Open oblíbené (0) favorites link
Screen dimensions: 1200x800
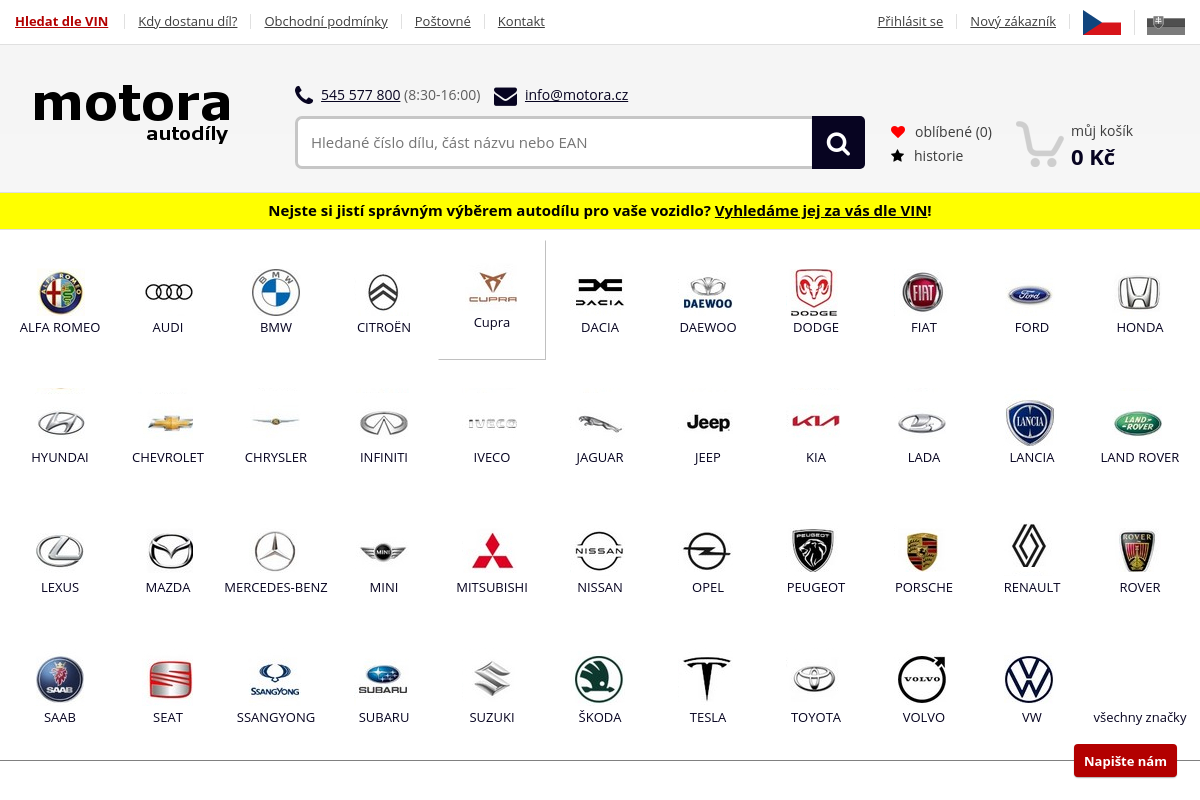pos(953,132)
